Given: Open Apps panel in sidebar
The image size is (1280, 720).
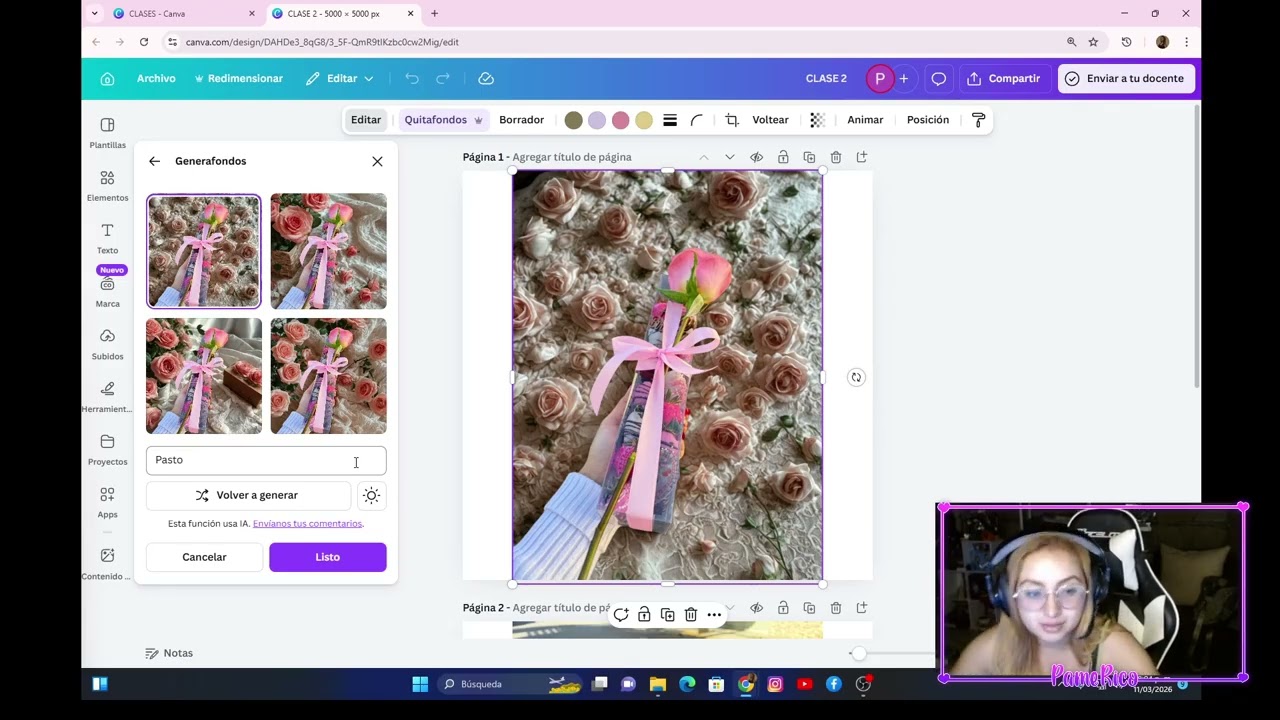Looking at the screenshot, I should [x=107, y=502].
